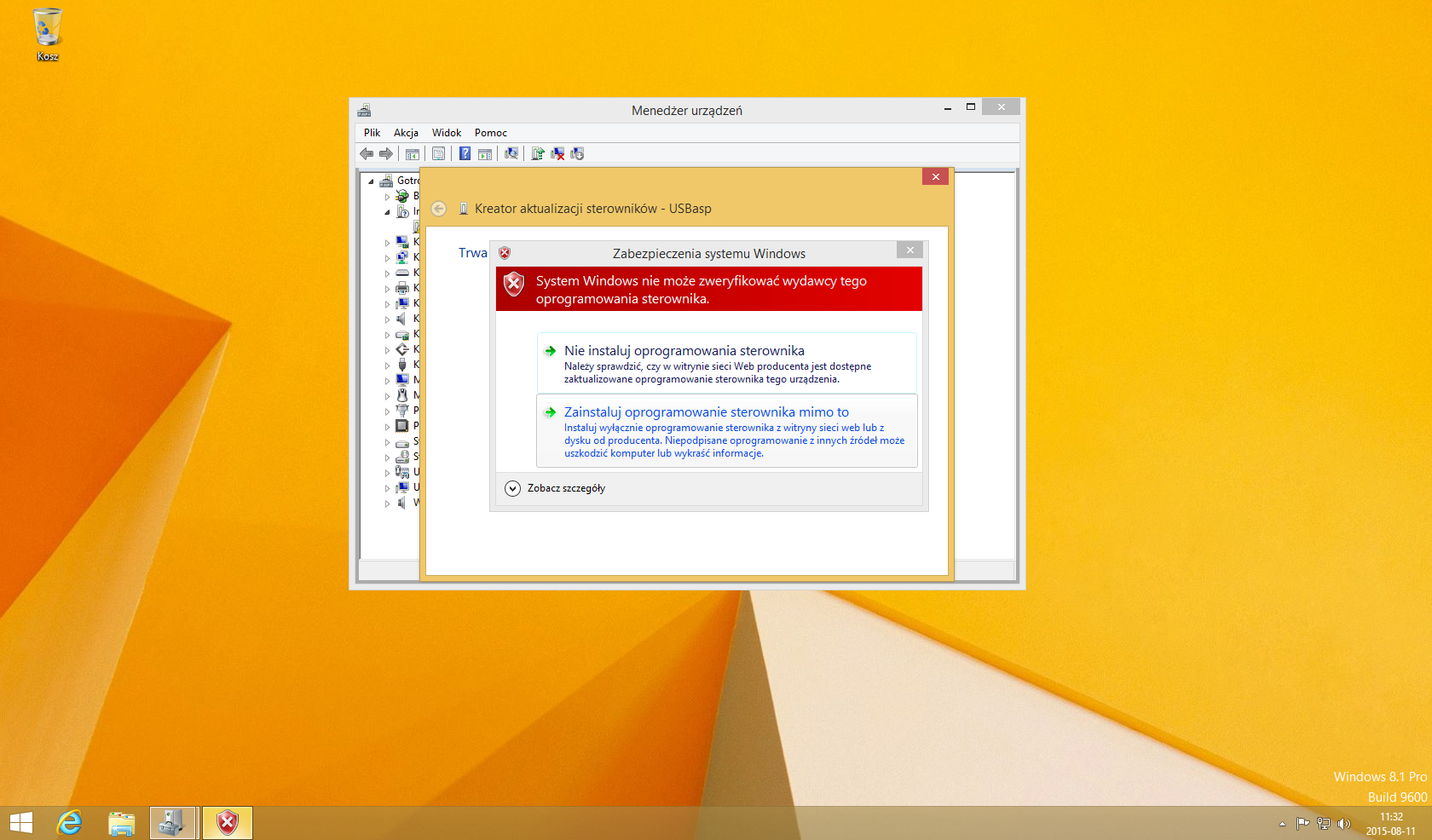Minimize the Menedżer urządzeń window
Screen dimensions: 1432x840
tap(948, 107)
